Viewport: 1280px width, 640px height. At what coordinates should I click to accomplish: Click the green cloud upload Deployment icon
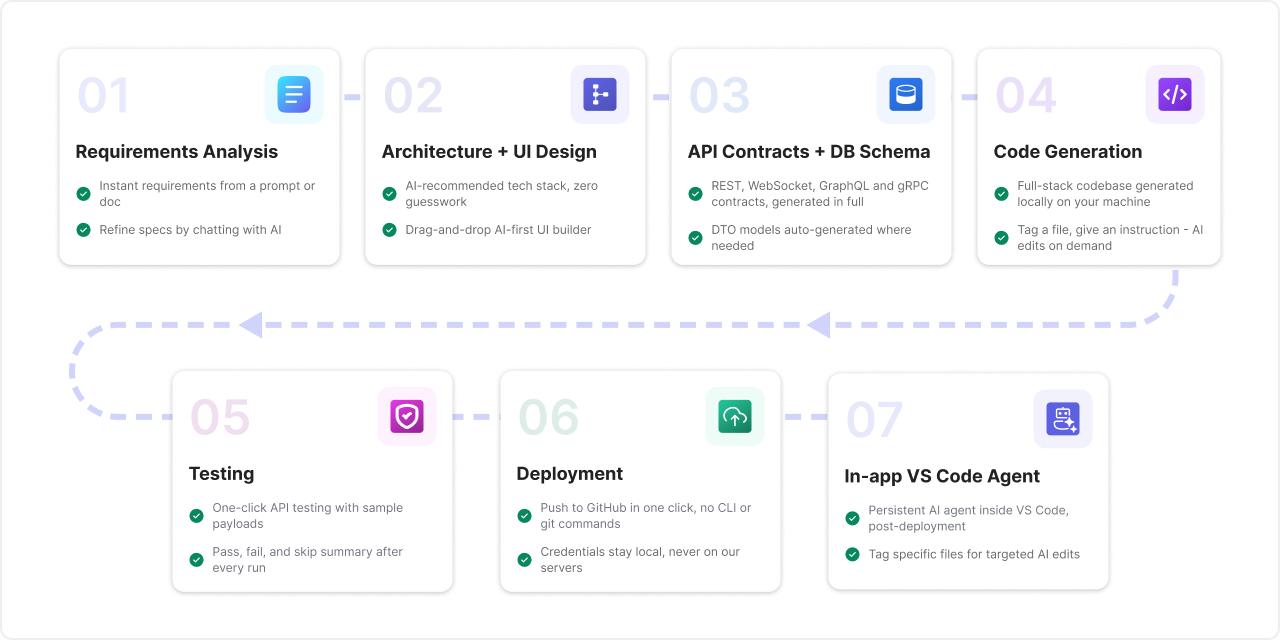pos(735,416)
